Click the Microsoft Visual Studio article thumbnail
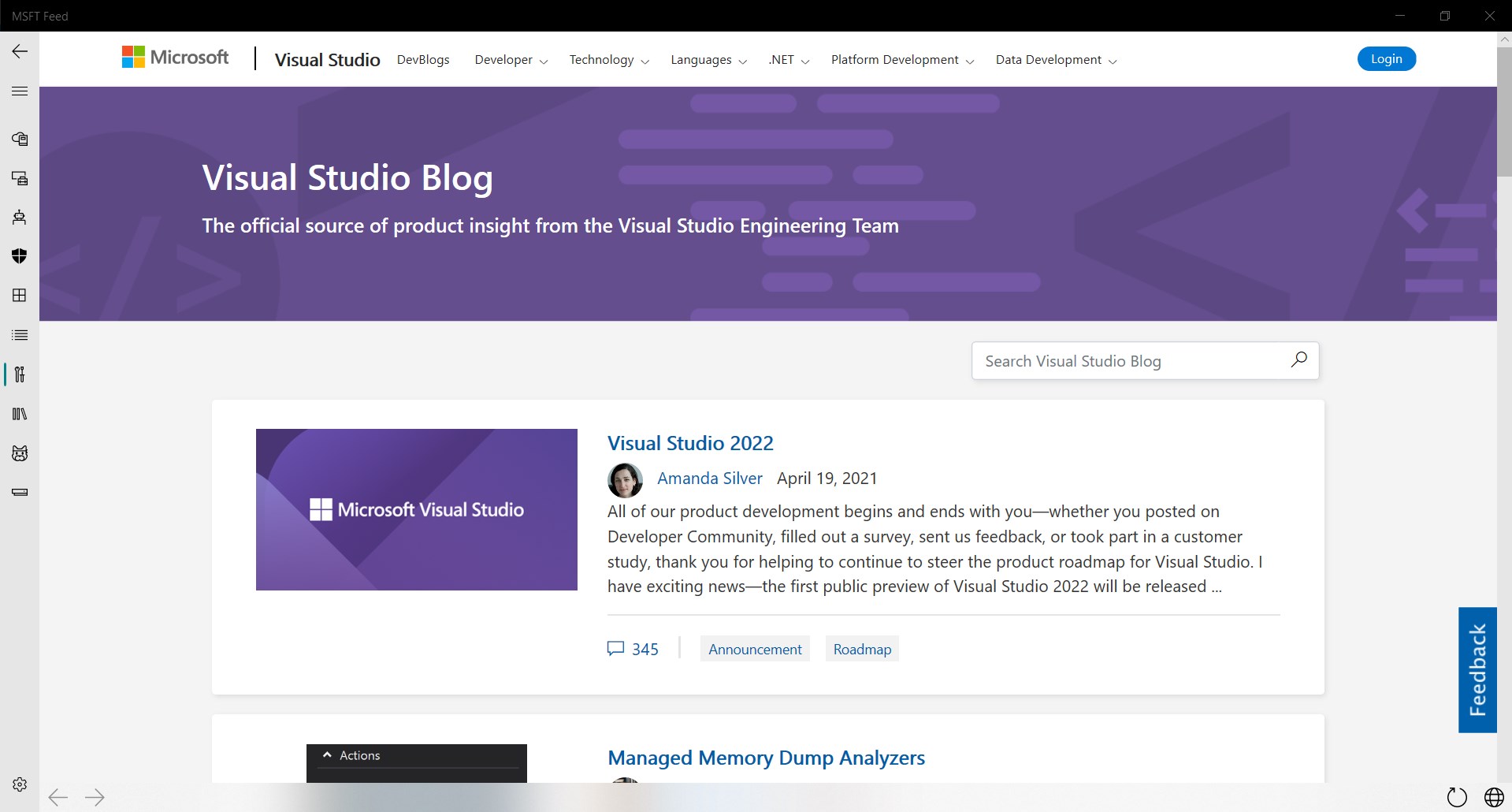Screen dimensions: 1512x812 (x=417, y=509)
